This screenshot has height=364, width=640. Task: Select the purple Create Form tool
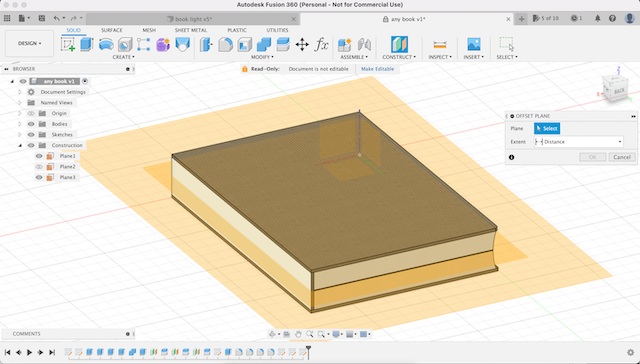(x=163, y=44)
